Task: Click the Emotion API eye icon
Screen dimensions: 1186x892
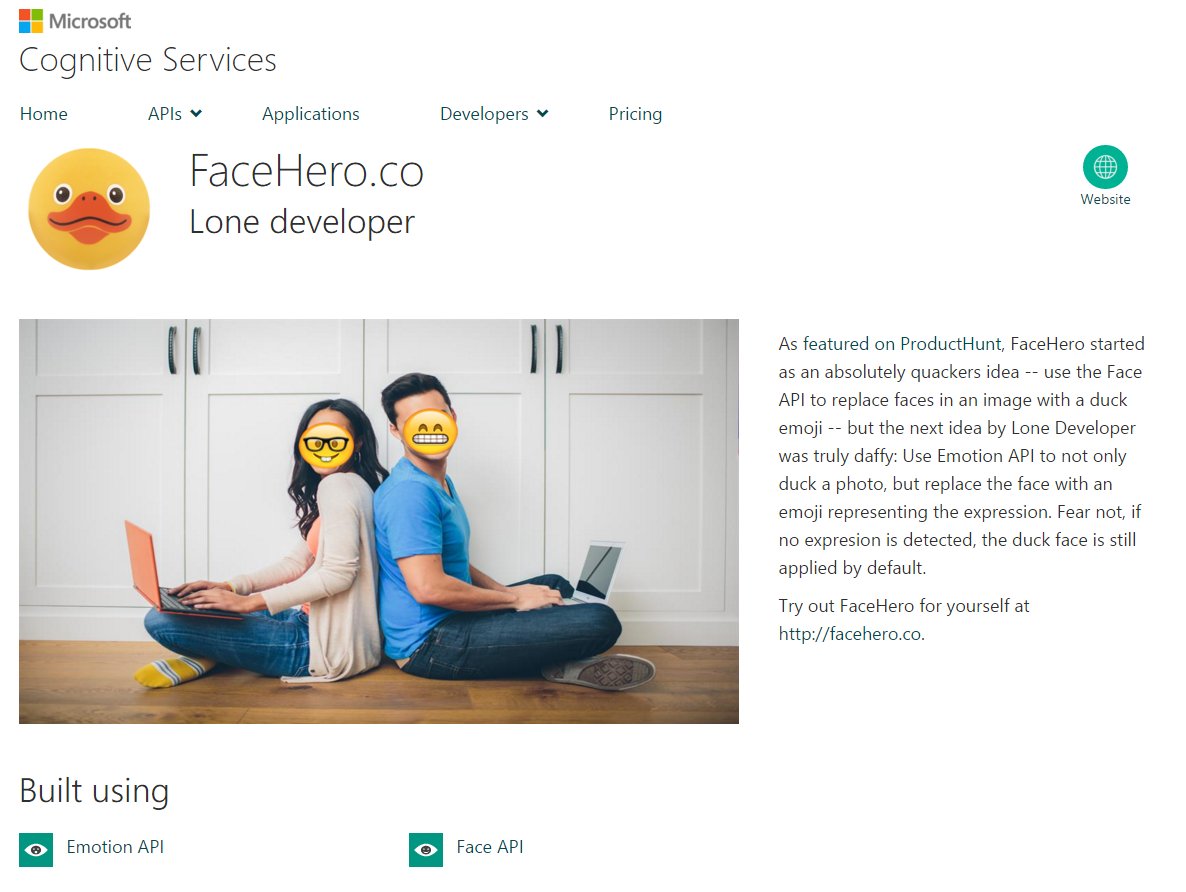Action: click(36, 850)
